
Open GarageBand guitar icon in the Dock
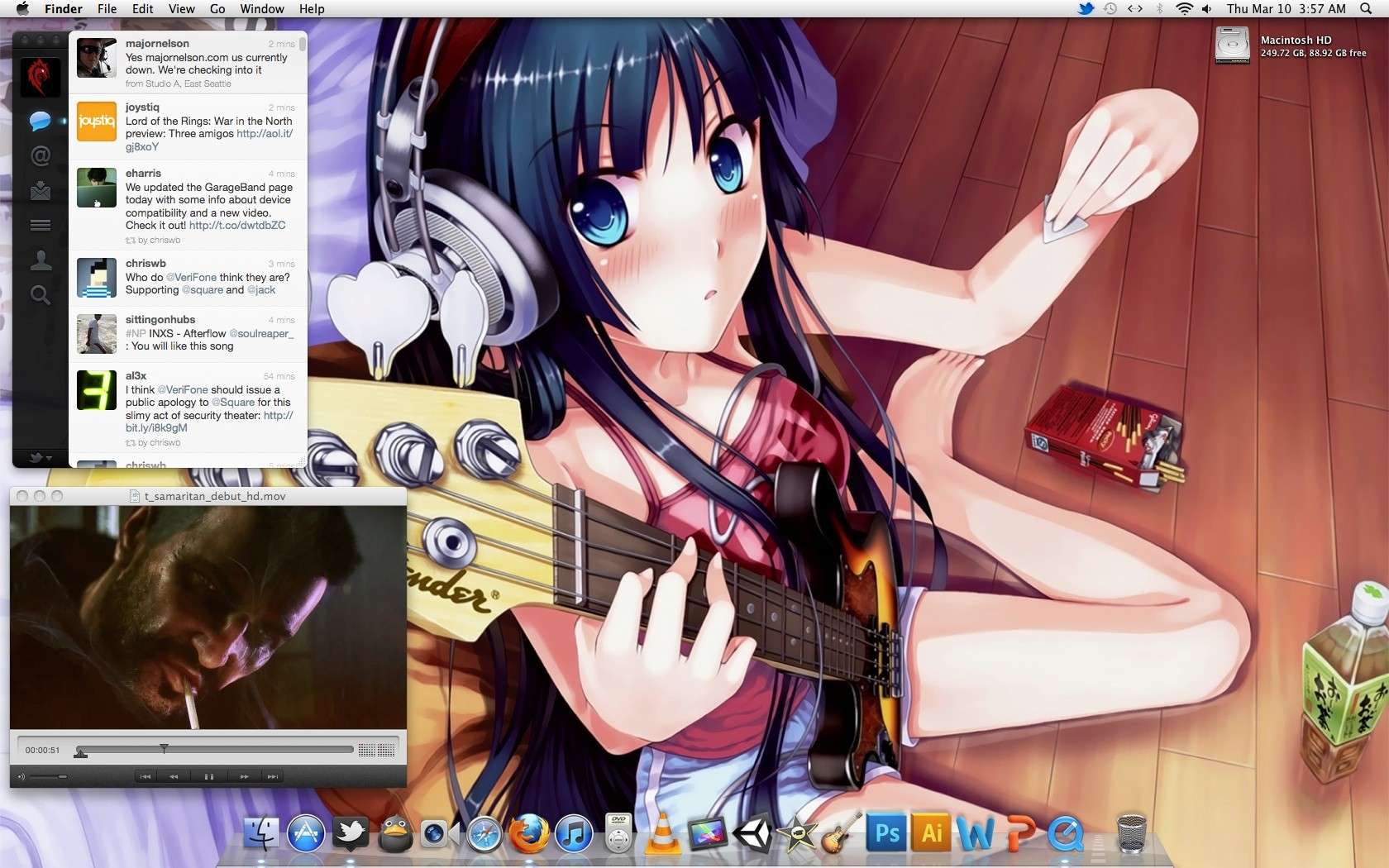842,833
